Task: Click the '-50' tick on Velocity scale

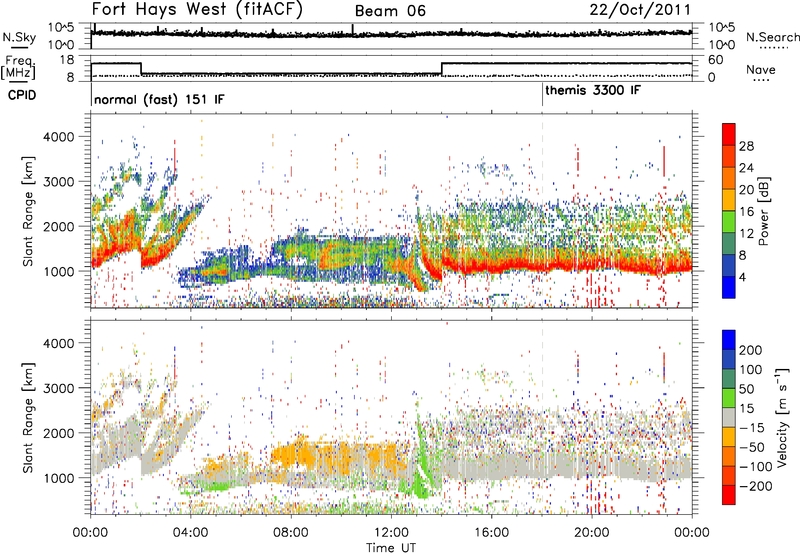Action: click(752, 447)
